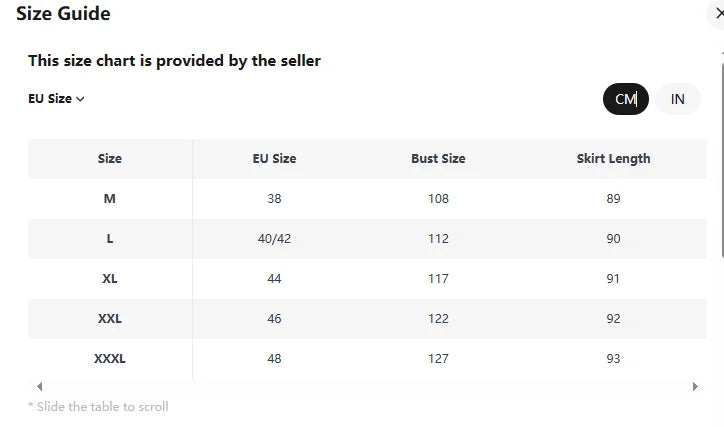Click the Size Guide title
This screenshot has width=724, height=427.
pos(63,14)
